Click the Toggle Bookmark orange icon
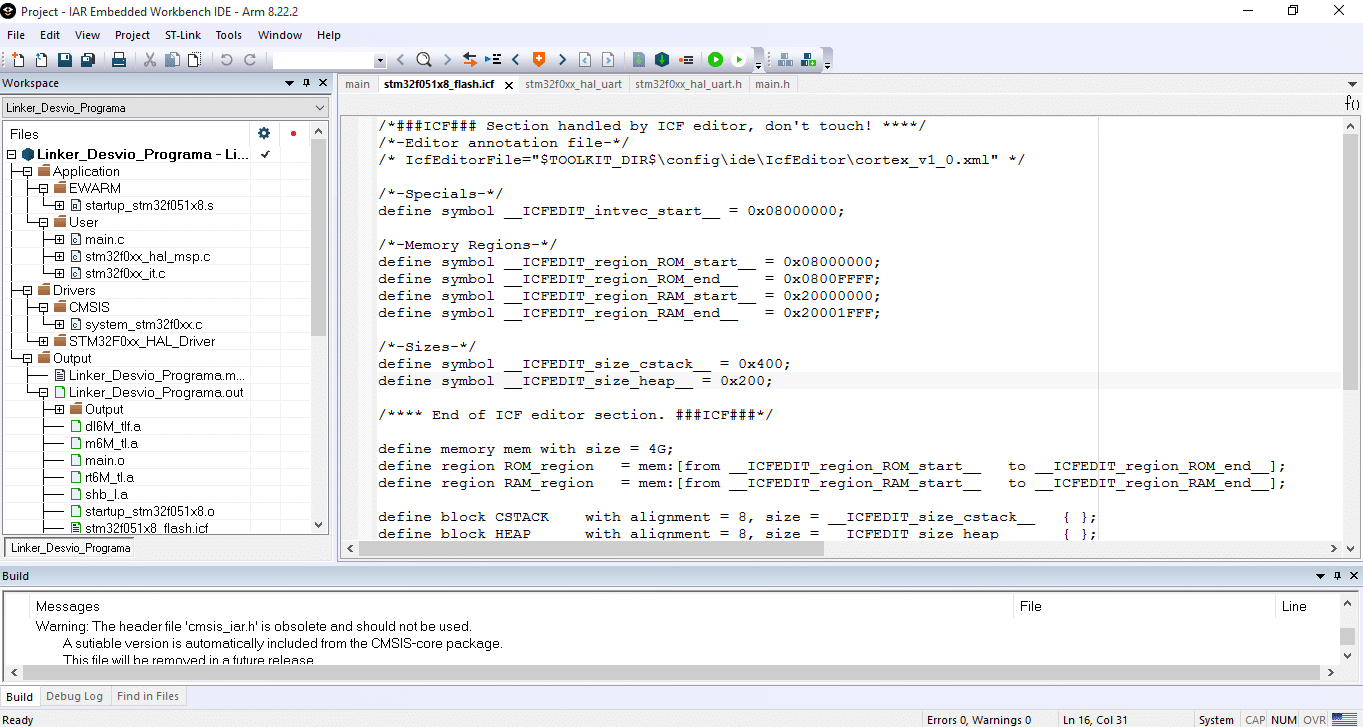Screen dimensions: 1363x727 coord(539,60)
